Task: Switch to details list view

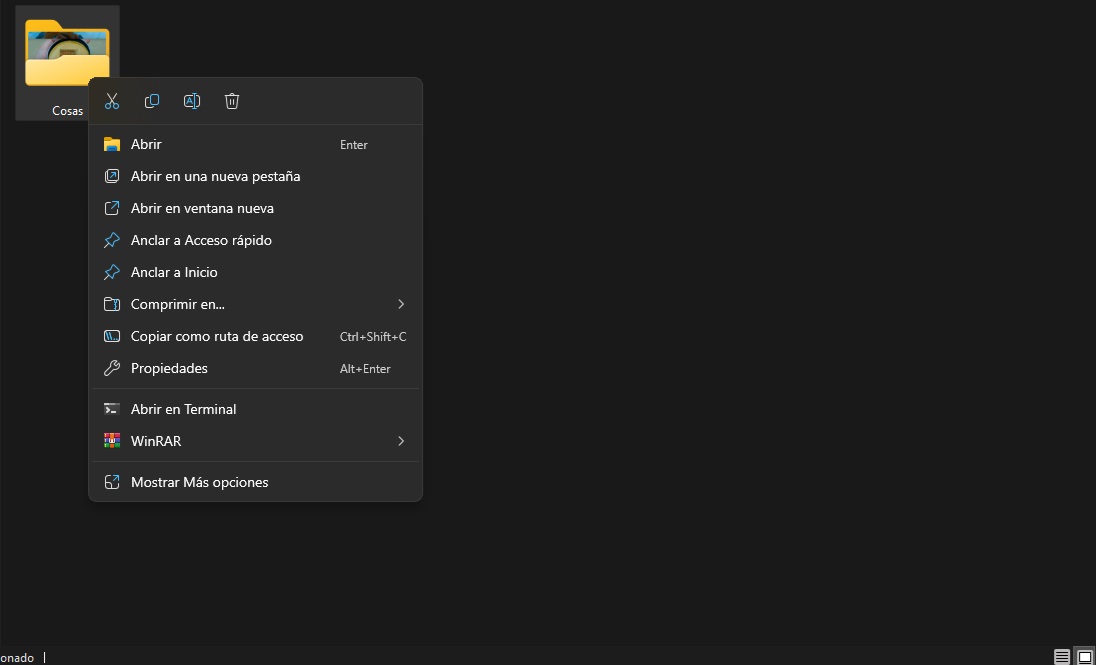Action: 1062,657
